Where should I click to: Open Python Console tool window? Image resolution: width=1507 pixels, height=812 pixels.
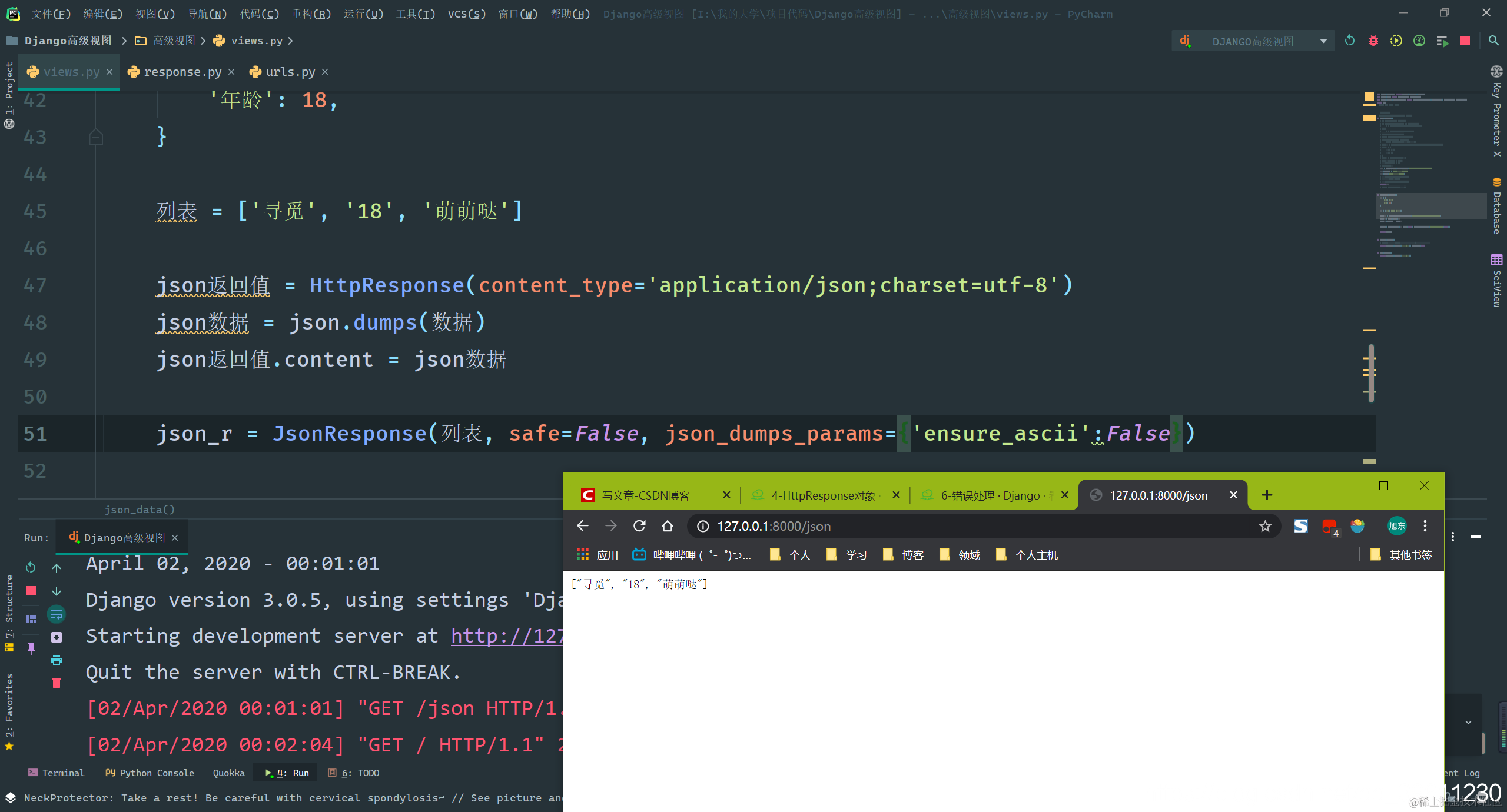(x=150, y=773)
